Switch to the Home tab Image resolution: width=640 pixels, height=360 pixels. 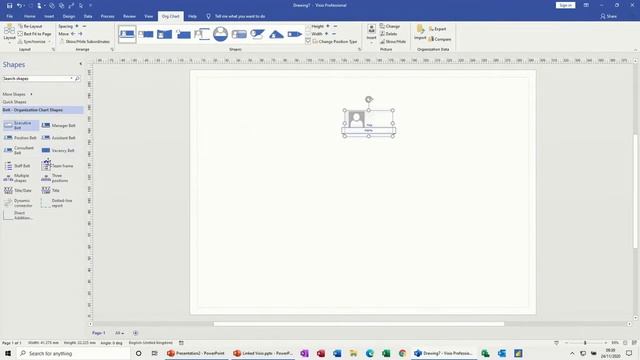29,16
